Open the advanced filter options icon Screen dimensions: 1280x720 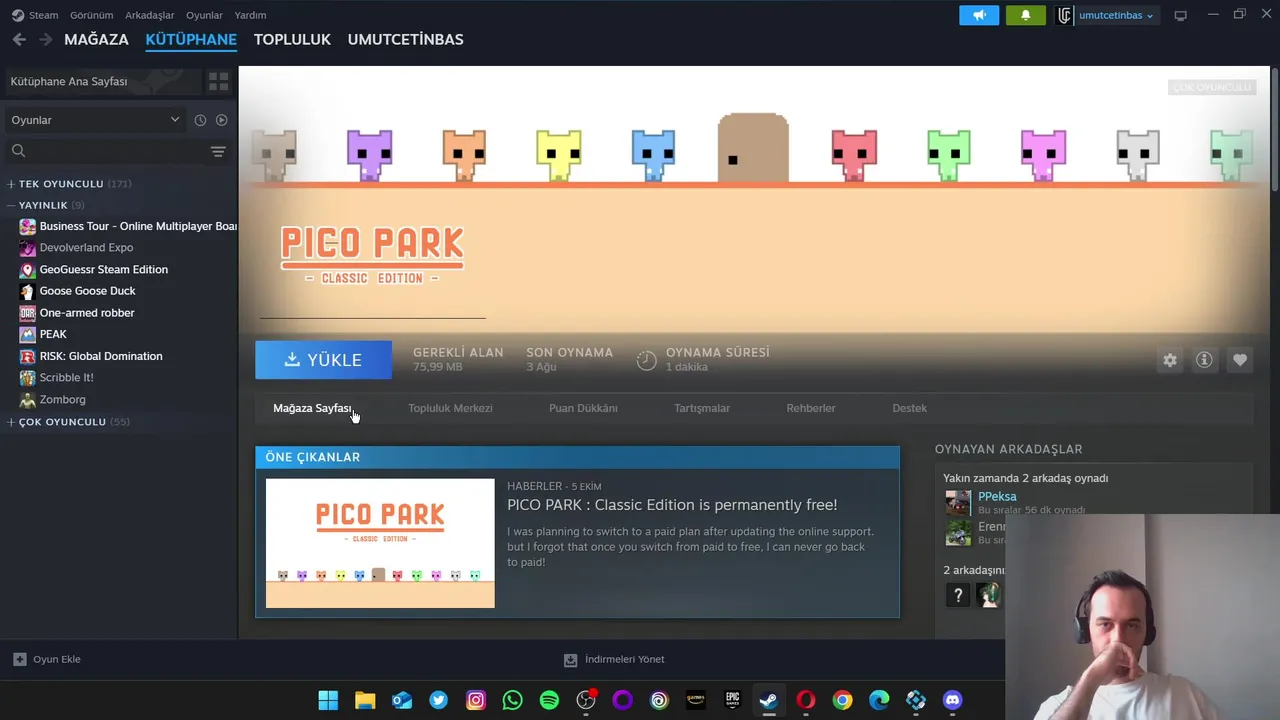pos(218,151)
